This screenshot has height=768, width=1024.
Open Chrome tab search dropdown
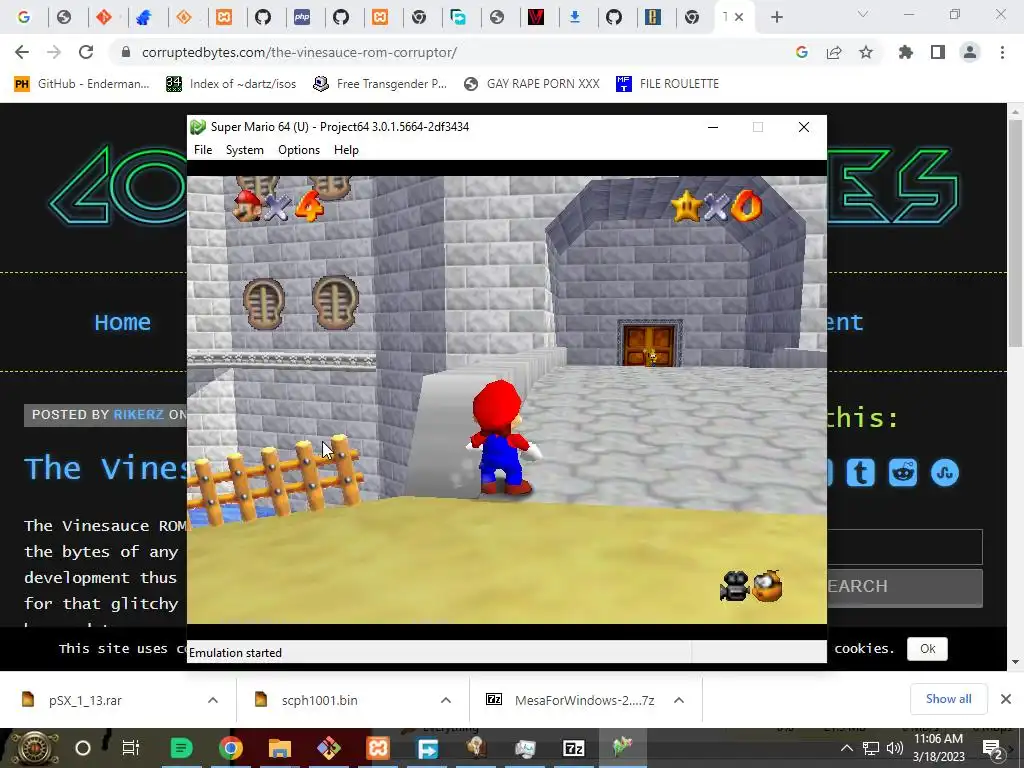[x=863, y=14]
